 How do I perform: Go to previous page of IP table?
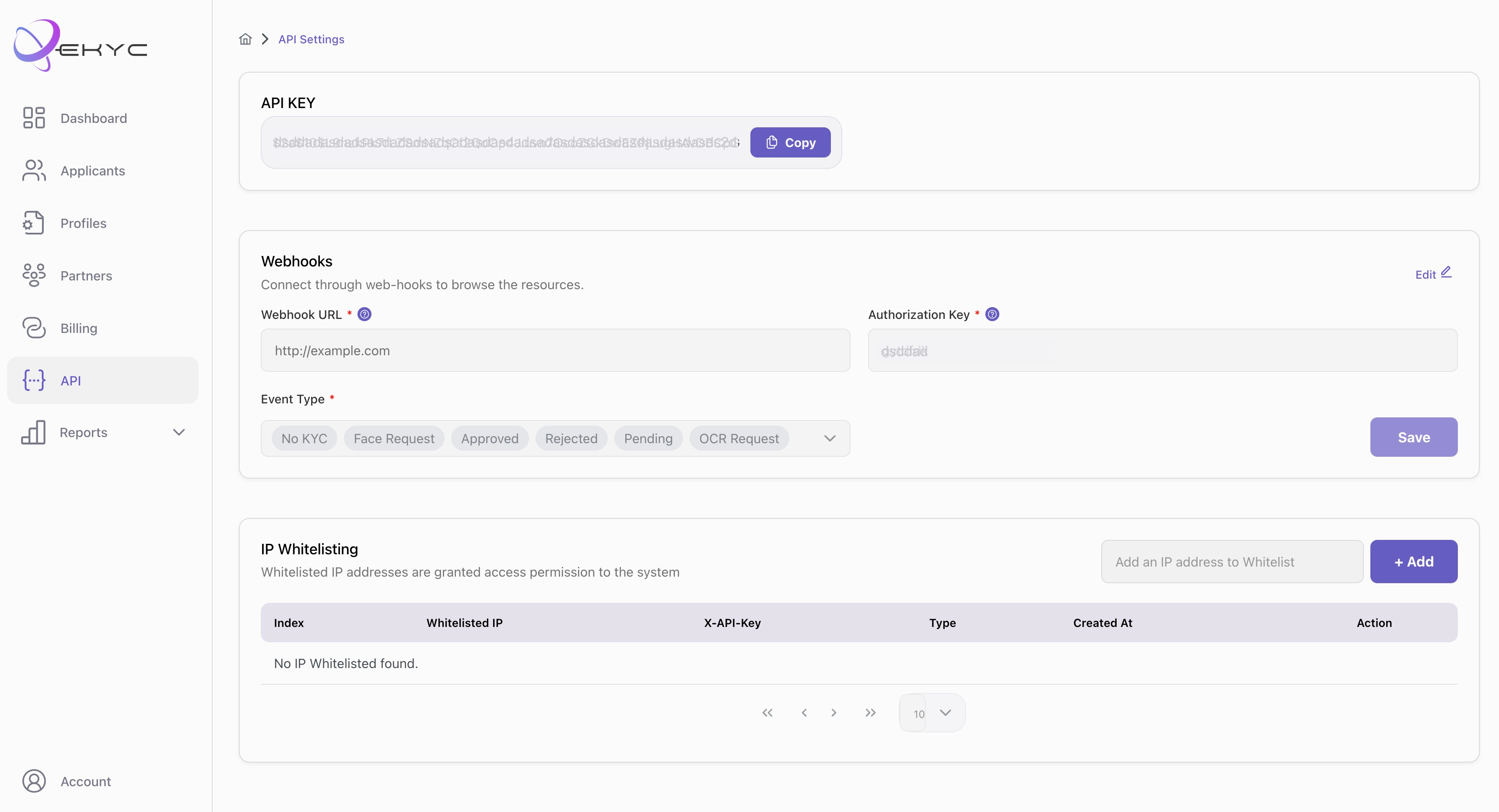tap(804, 713)
